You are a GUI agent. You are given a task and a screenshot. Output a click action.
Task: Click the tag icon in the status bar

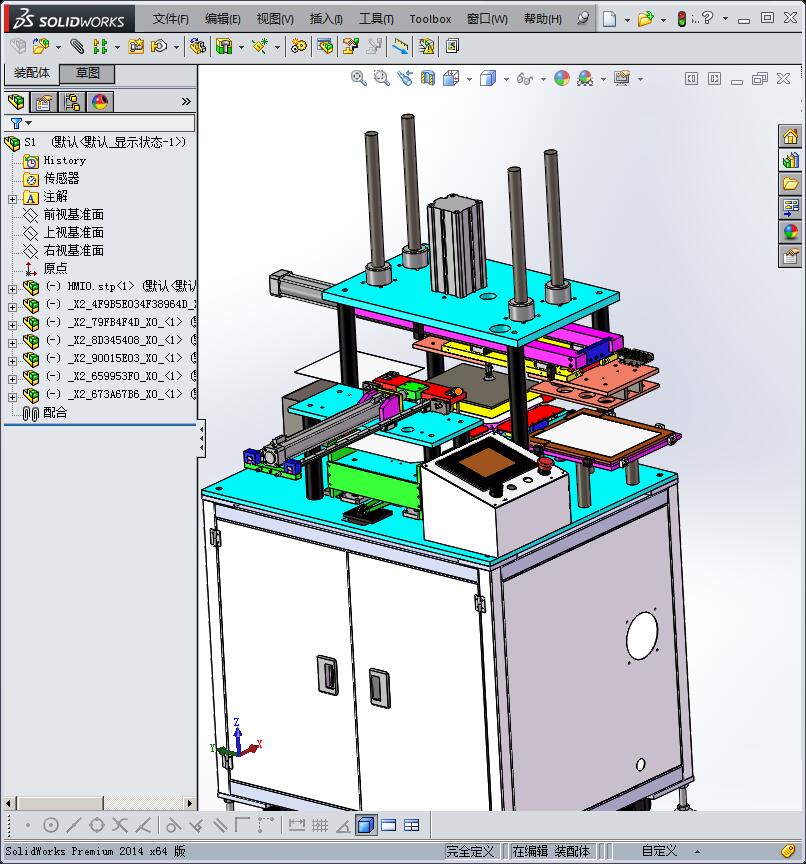pos(788,851)
